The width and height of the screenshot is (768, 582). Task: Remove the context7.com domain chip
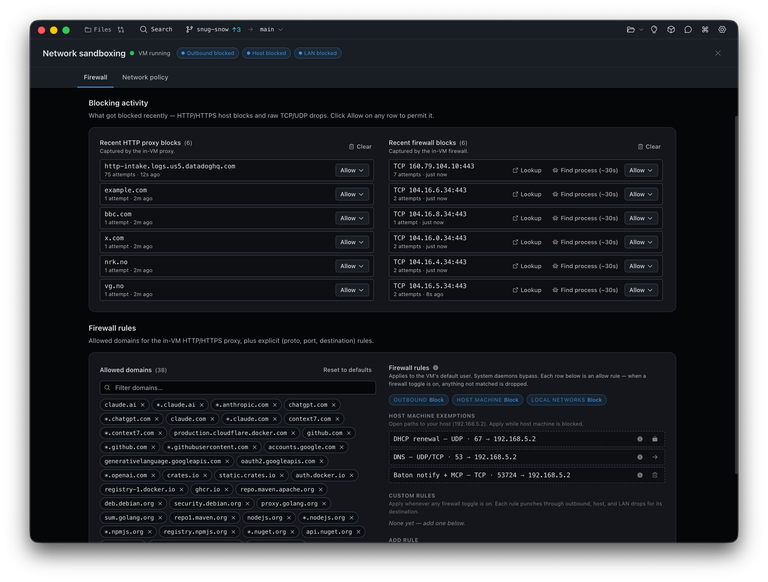337,419
